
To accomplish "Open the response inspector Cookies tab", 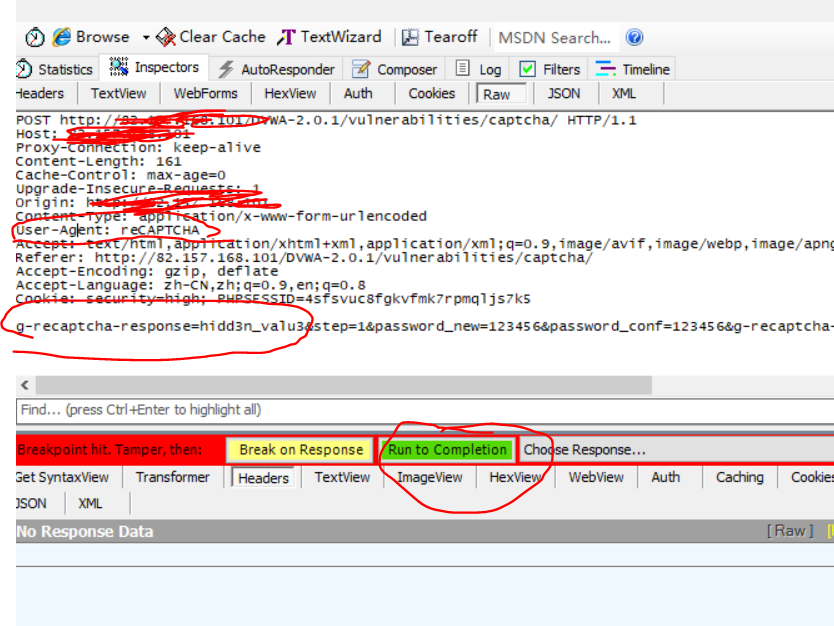I will (x=811, y=478).
